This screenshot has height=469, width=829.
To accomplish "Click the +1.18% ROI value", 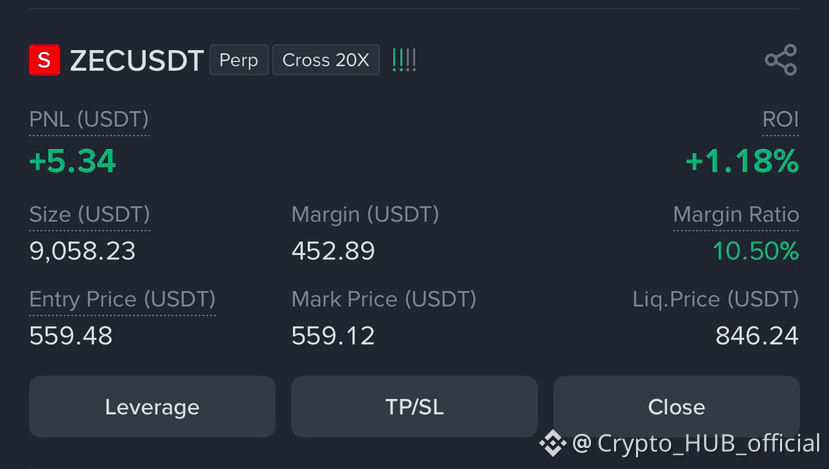I will pyautogui.click(x=742, y=161).
